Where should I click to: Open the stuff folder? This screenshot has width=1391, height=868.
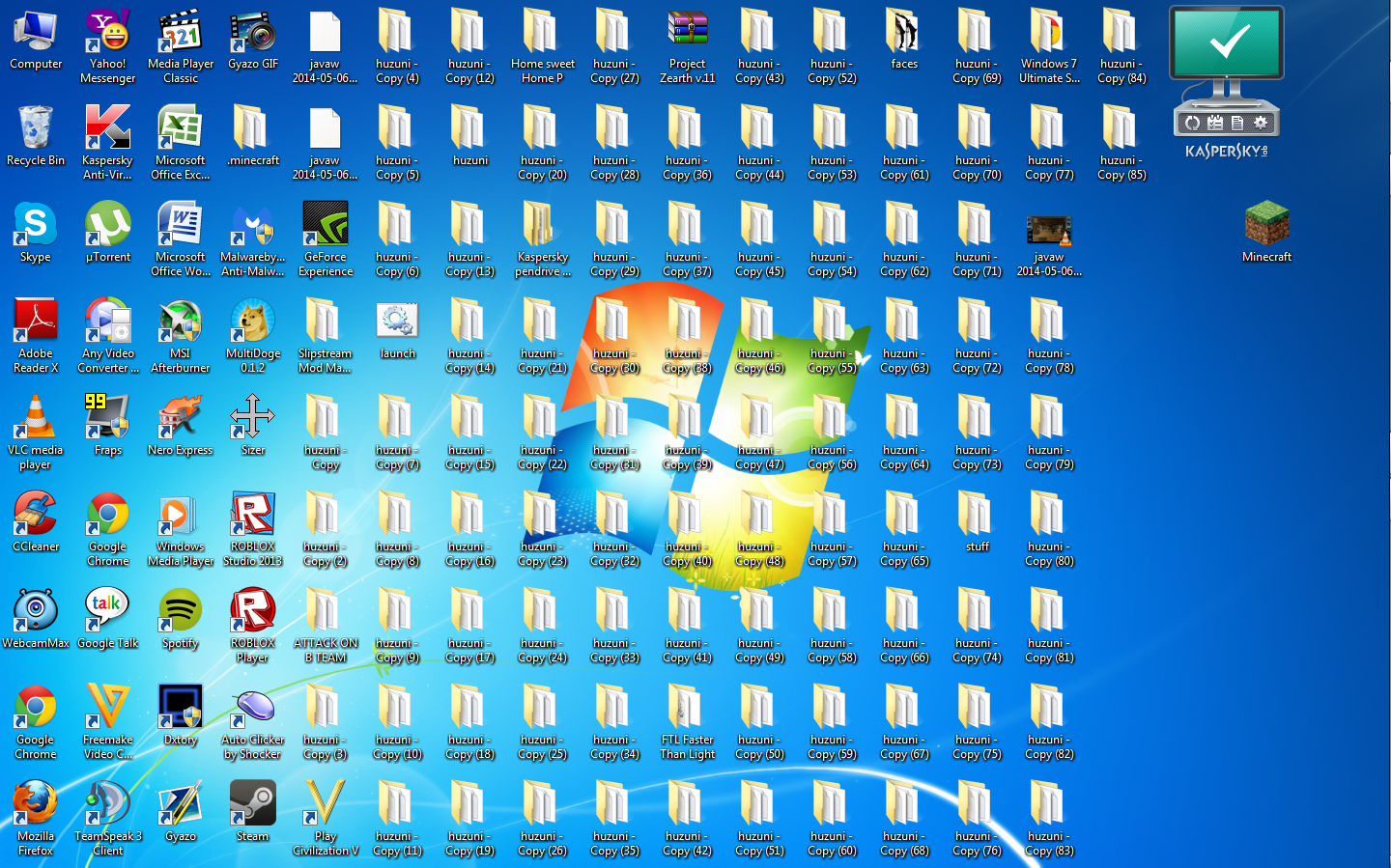coord(978,523)
